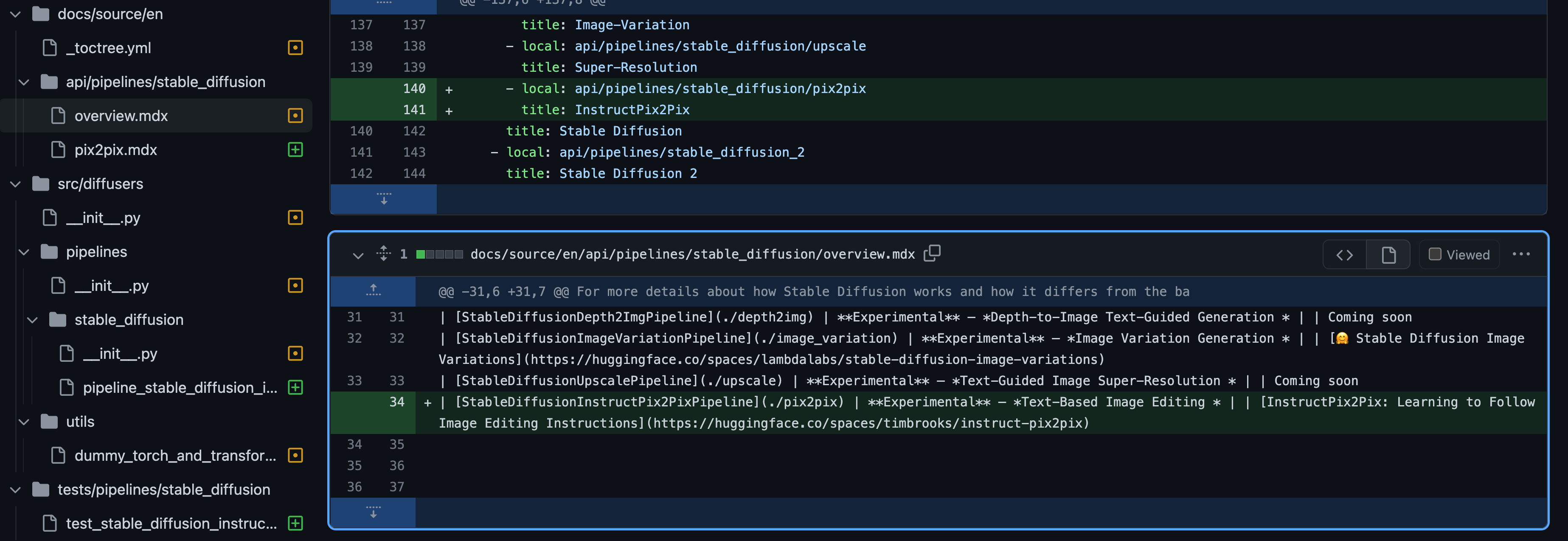Click the added line 34 plus marker
Image resolution: width=1568 pixels, height=541 pixels.
tap(427, 402)
